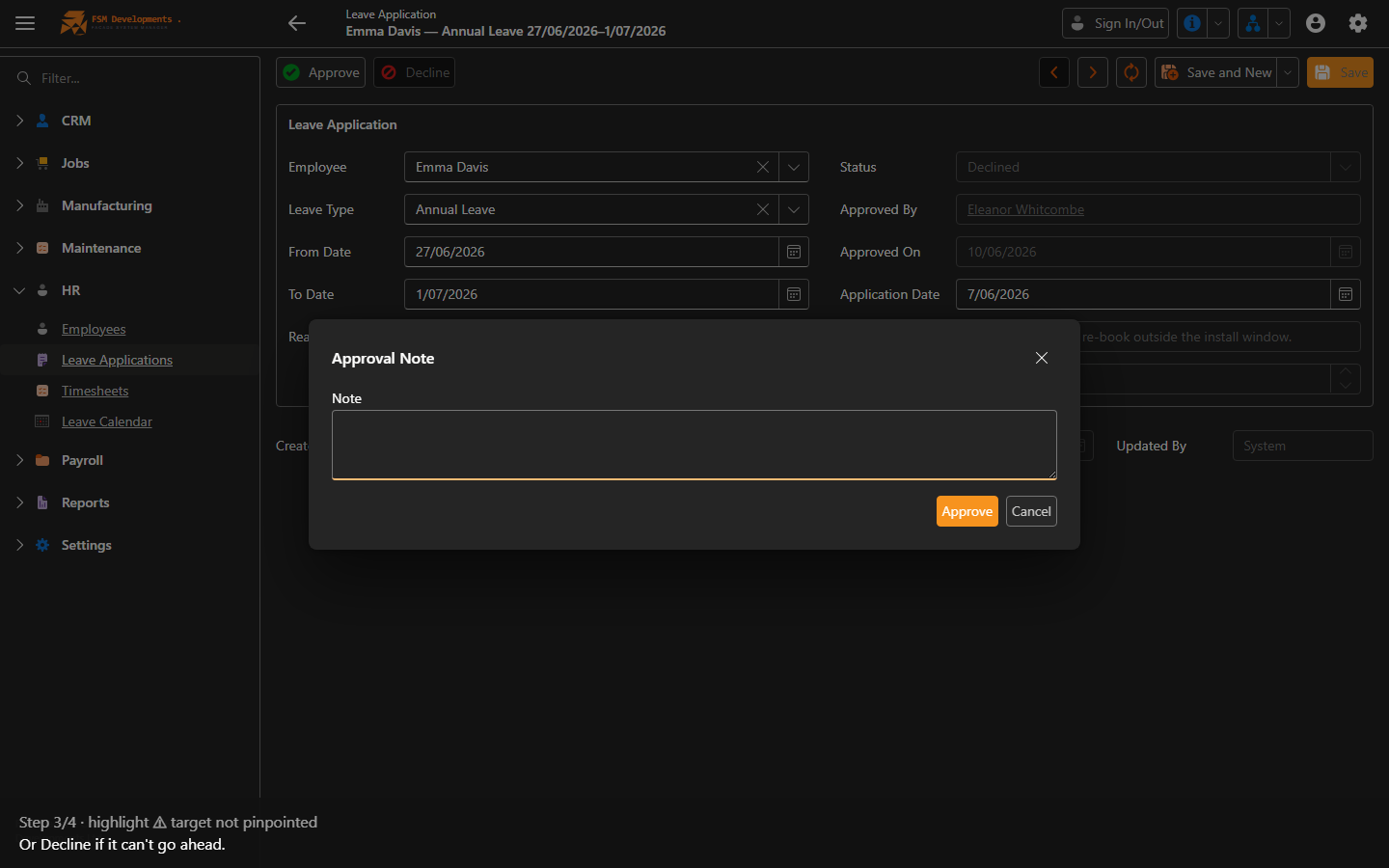Open the hamburger navigation menu
1389x868 pixels.
point(25,23)
